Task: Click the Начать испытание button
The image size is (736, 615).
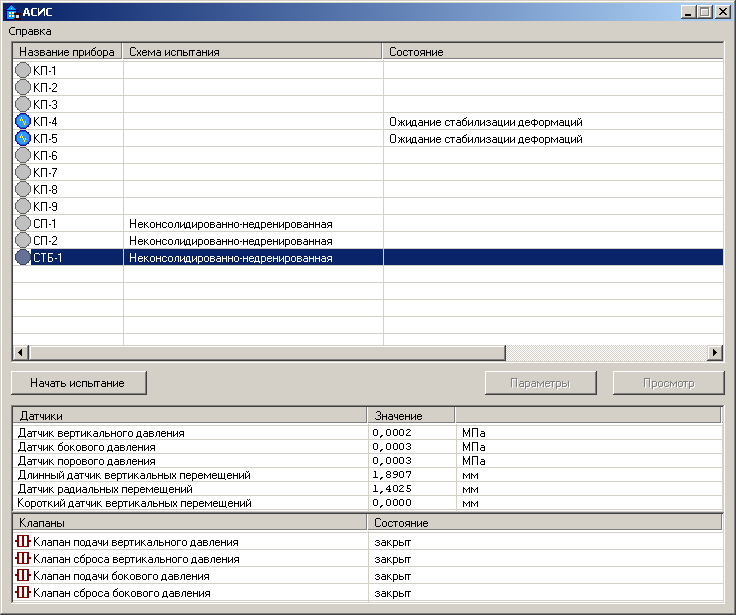Action: [x=78, y=383]
